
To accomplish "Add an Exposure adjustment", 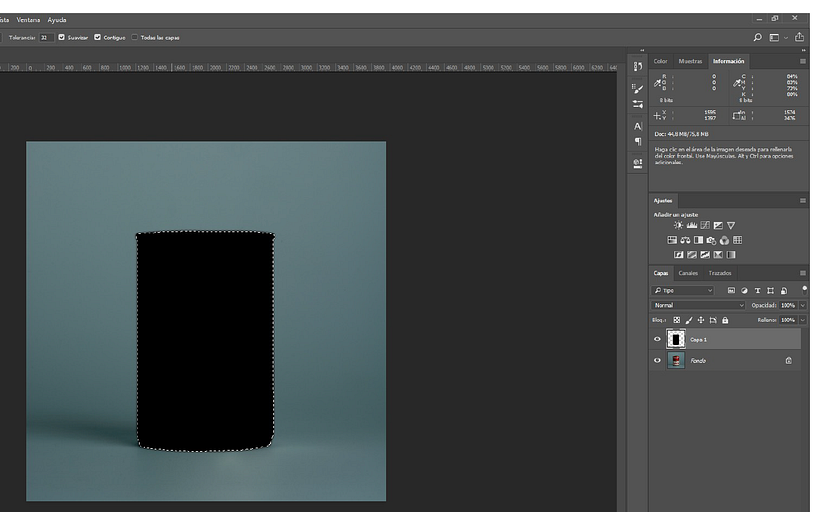I will [x=718, y=225].
